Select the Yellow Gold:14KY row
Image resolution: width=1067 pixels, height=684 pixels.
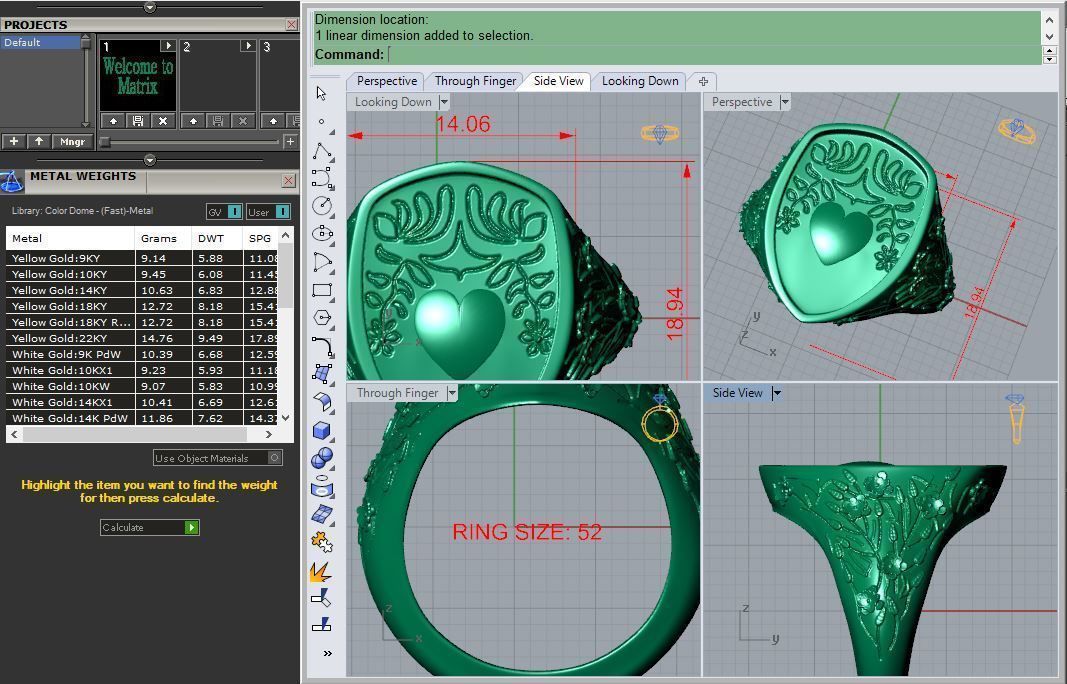tap(143, 291)
